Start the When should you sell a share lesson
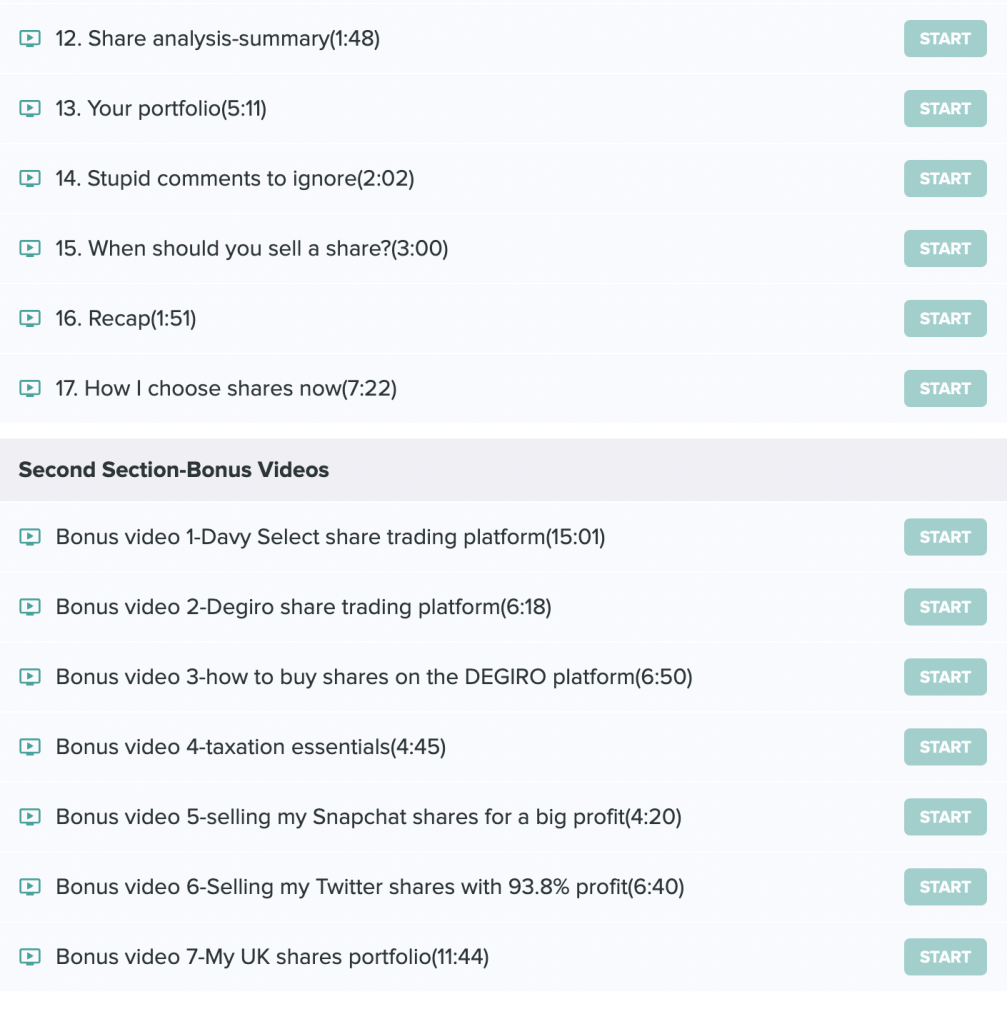Viewport: 1007px width, 1024px height. [945, 248]
